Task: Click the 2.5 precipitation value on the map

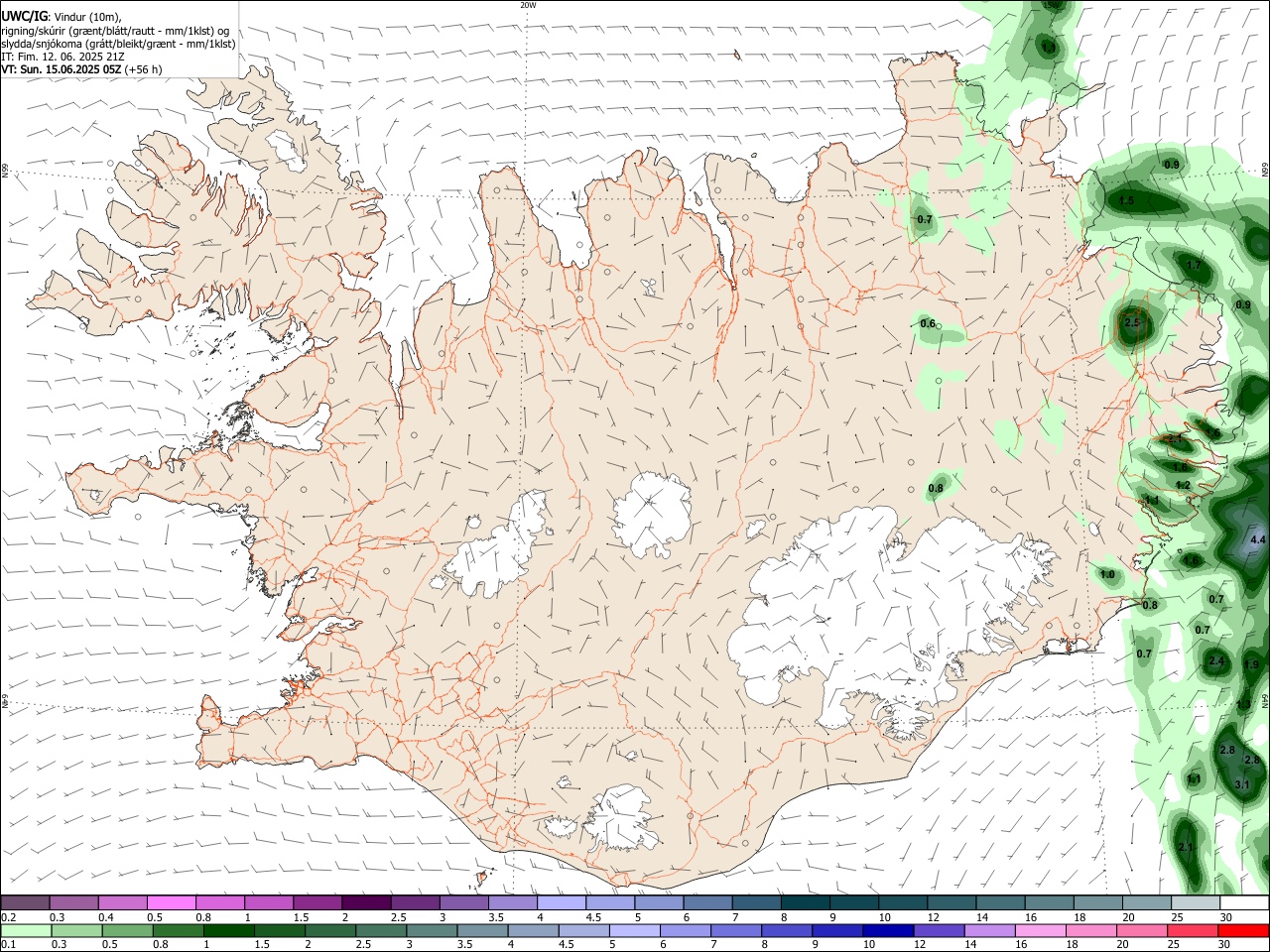Action: click(1130, 323)
